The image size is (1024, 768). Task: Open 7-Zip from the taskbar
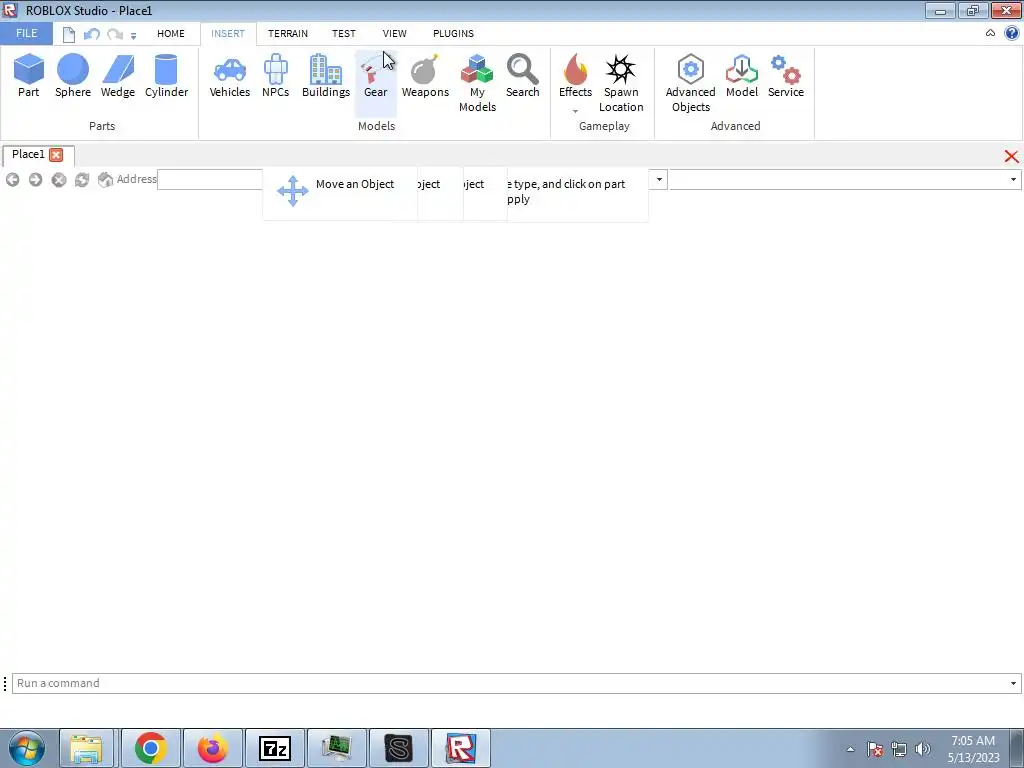click(x=275, y=748)
